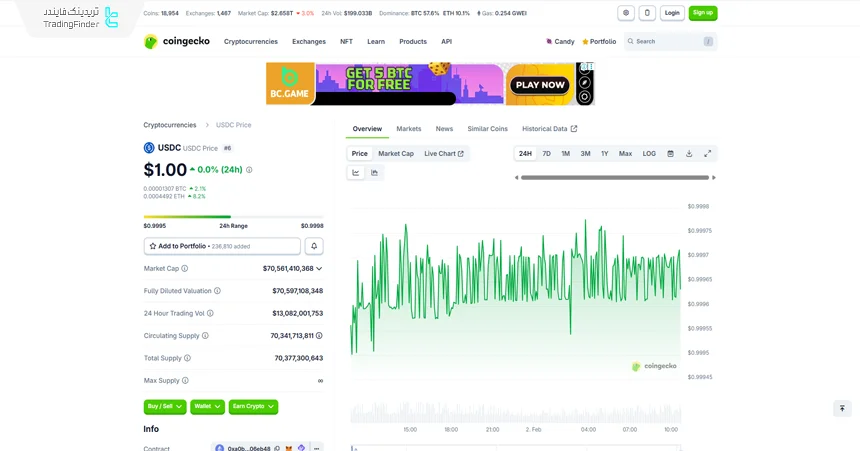The image size is (860, 451).
Task: Open settings via the gear icon
Action: coord(626,13)
